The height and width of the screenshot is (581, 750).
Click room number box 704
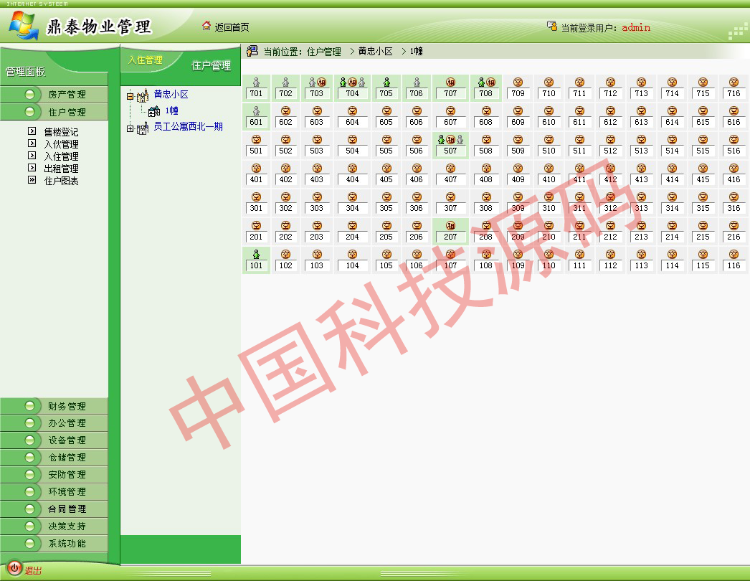tap(353, 93)
